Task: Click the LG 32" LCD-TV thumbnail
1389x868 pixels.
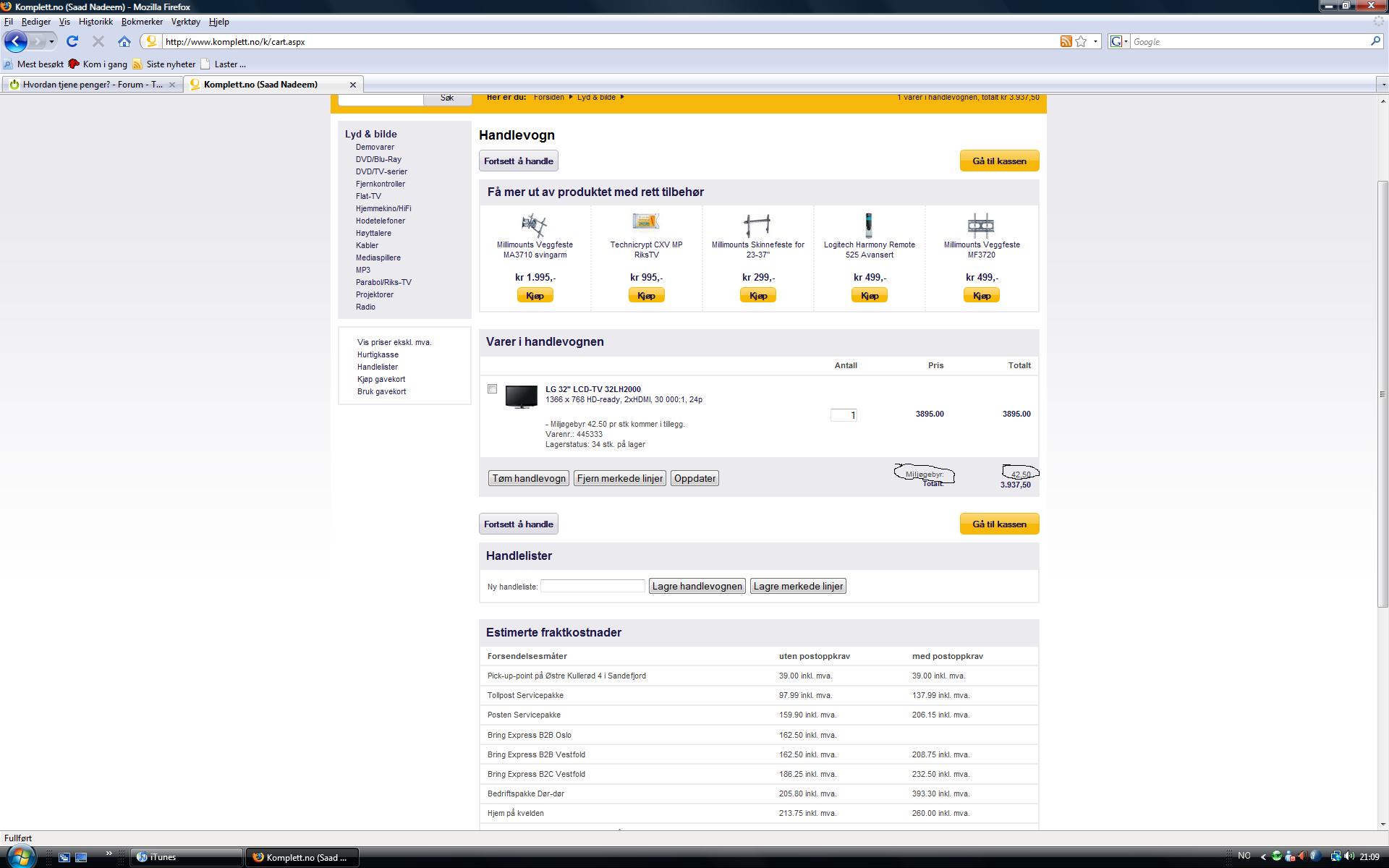Action: (x=521, y=396)
